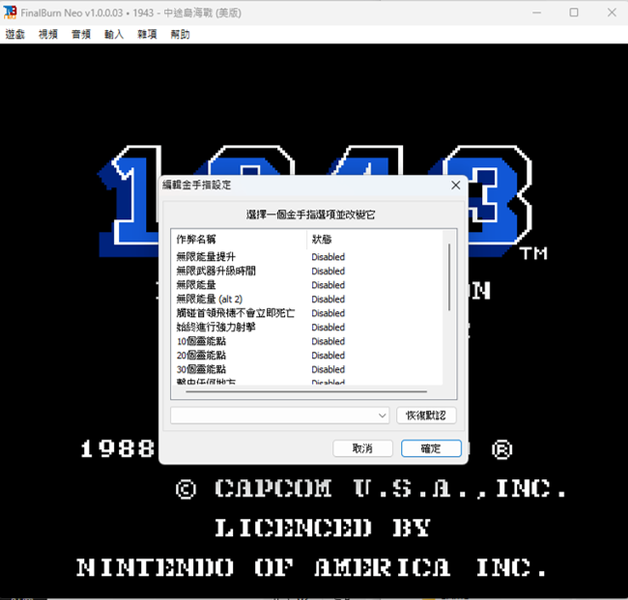Minimize the FinalBurn Neo window
Screen dimensions: 628x600
tap(537, 12)
